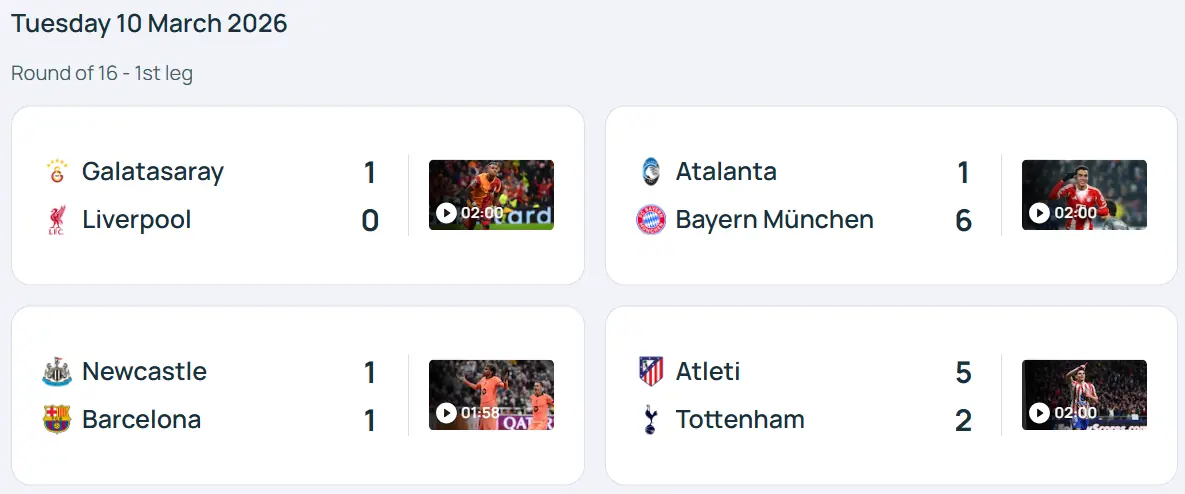Play the Galatasaray vs Liverpool highlights
This screenshot has height=494, width=1185.
coord(491,195)
